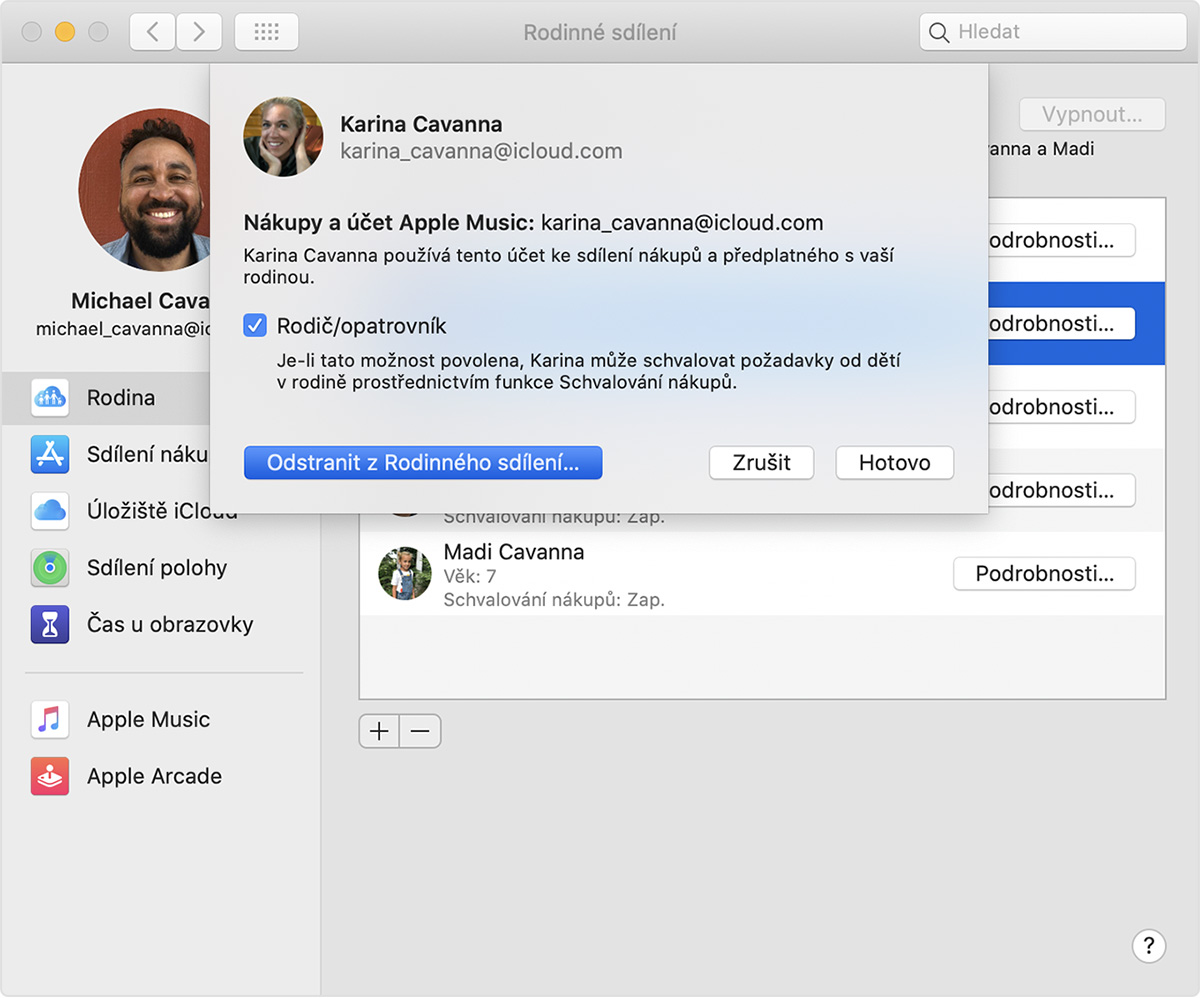Viewport: 1200px width, 998px height.
Task: Click Karina Cavanna's profile photo
Action: pyautogui.click(x=283, y=137)
